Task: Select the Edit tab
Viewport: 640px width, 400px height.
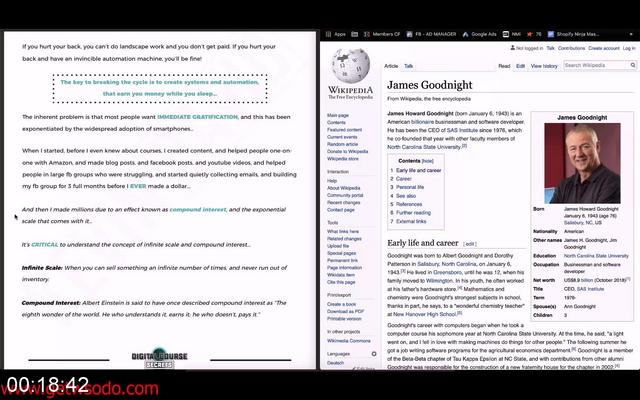Action: tap(520, 66)
